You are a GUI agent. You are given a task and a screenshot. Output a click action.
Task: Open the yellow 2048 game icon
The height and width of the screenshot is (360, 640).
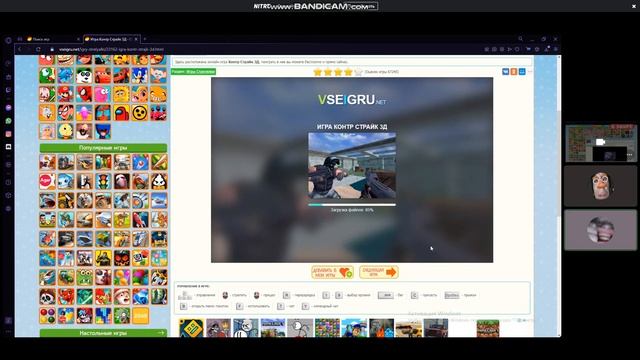140,316
